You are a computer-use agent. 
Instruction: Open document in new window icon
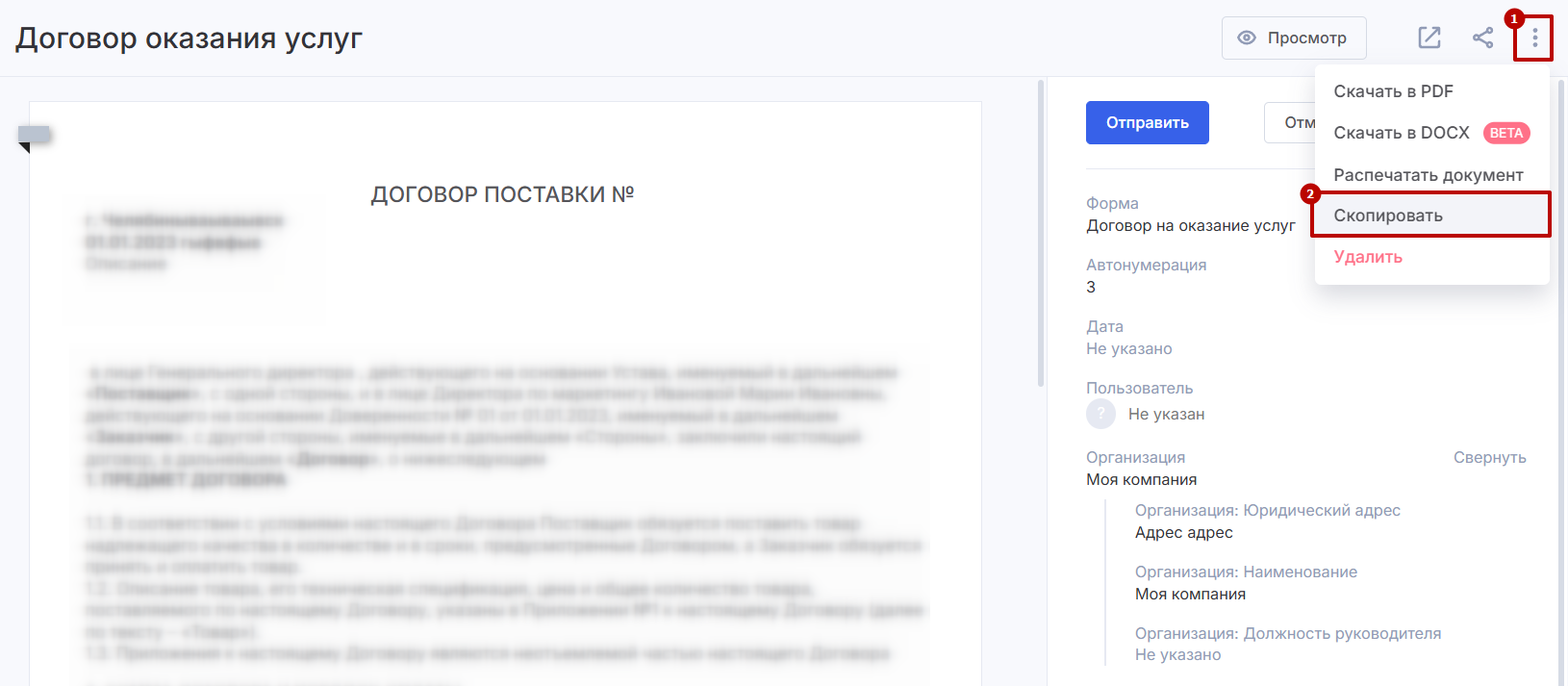click(1429, 38)
